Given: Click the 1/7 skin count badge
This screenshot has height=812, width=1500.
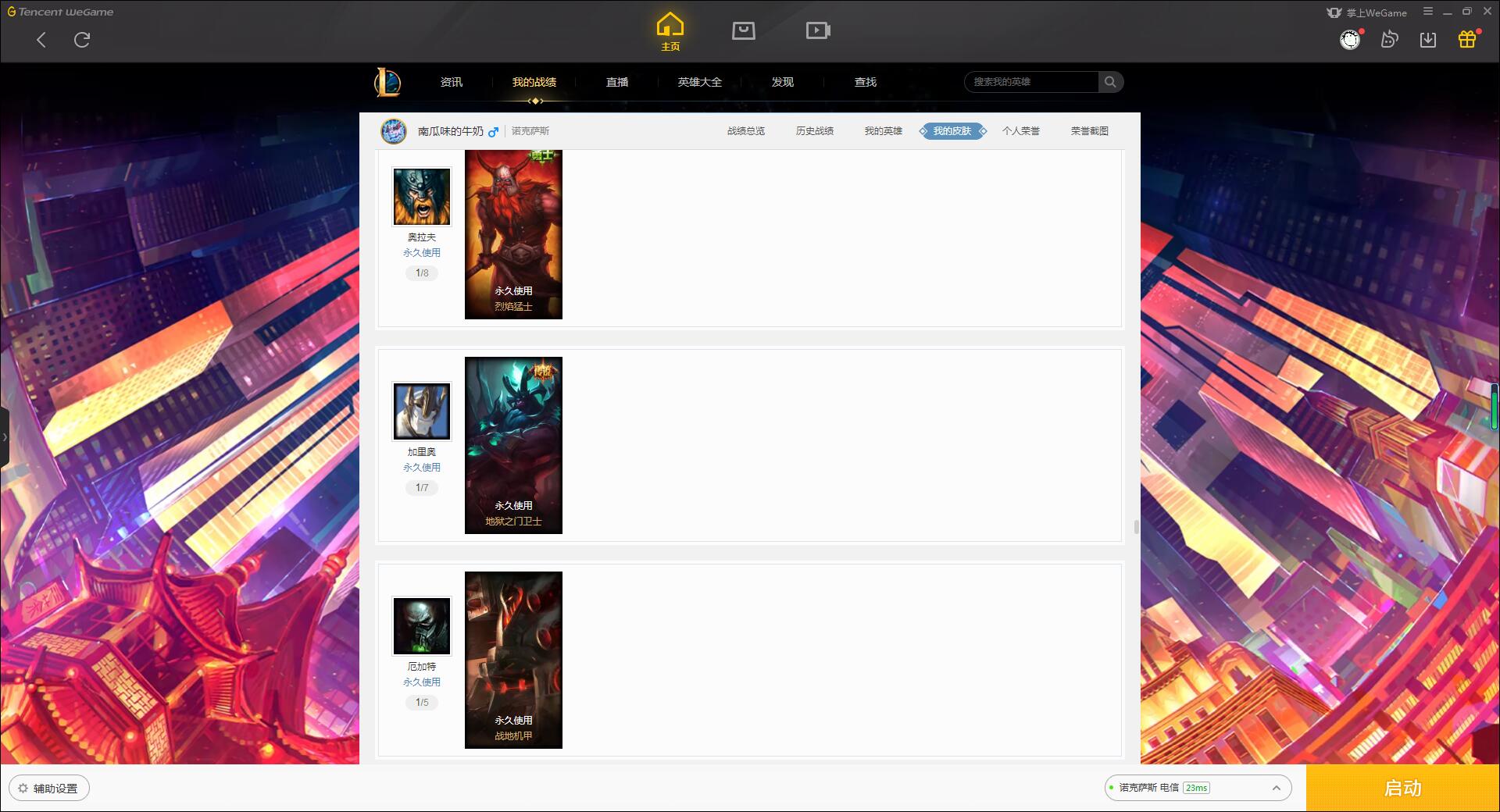Looking at the screenshot, I should (422, 488).
